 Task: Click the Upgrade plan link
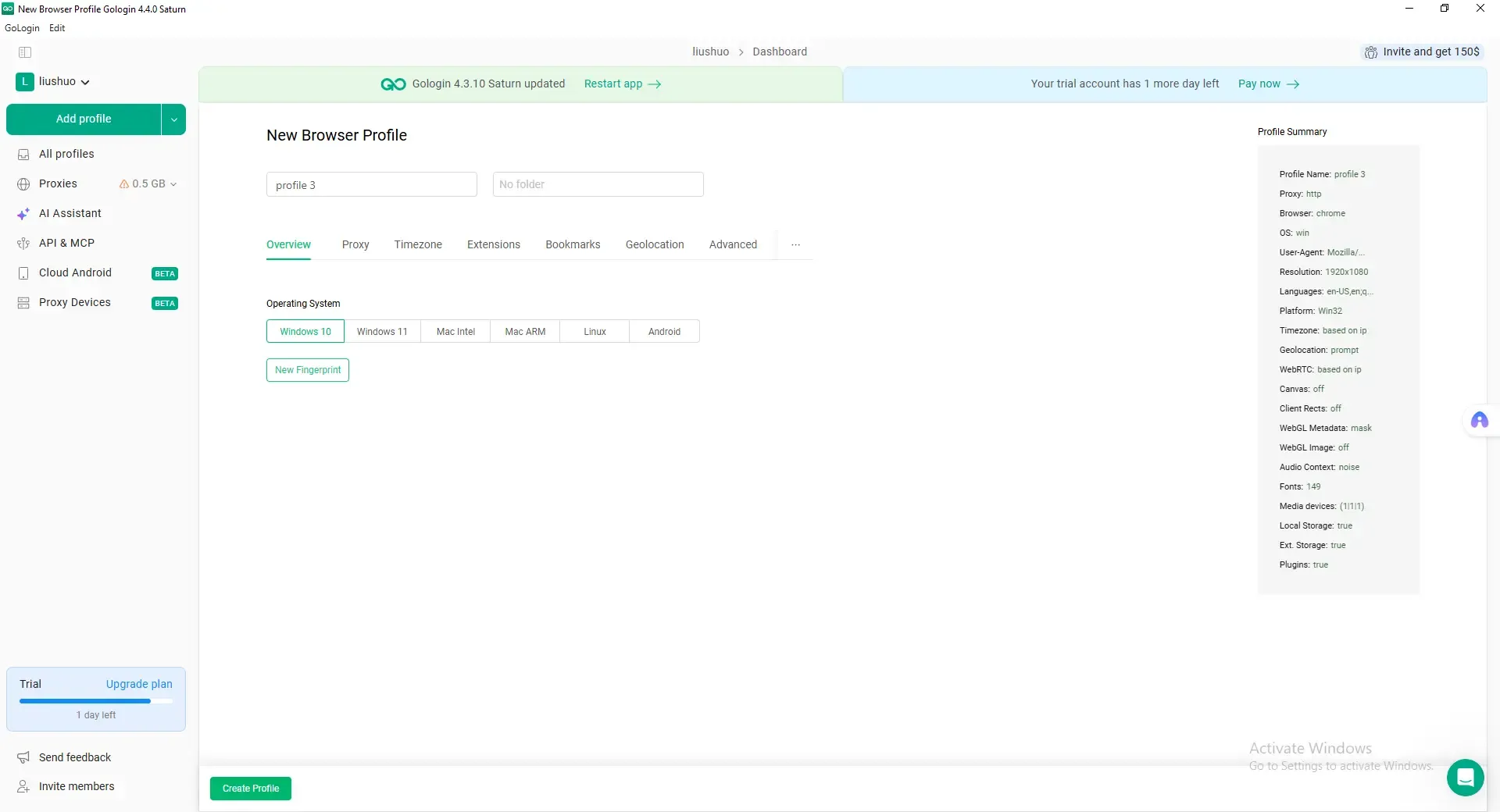139,684
